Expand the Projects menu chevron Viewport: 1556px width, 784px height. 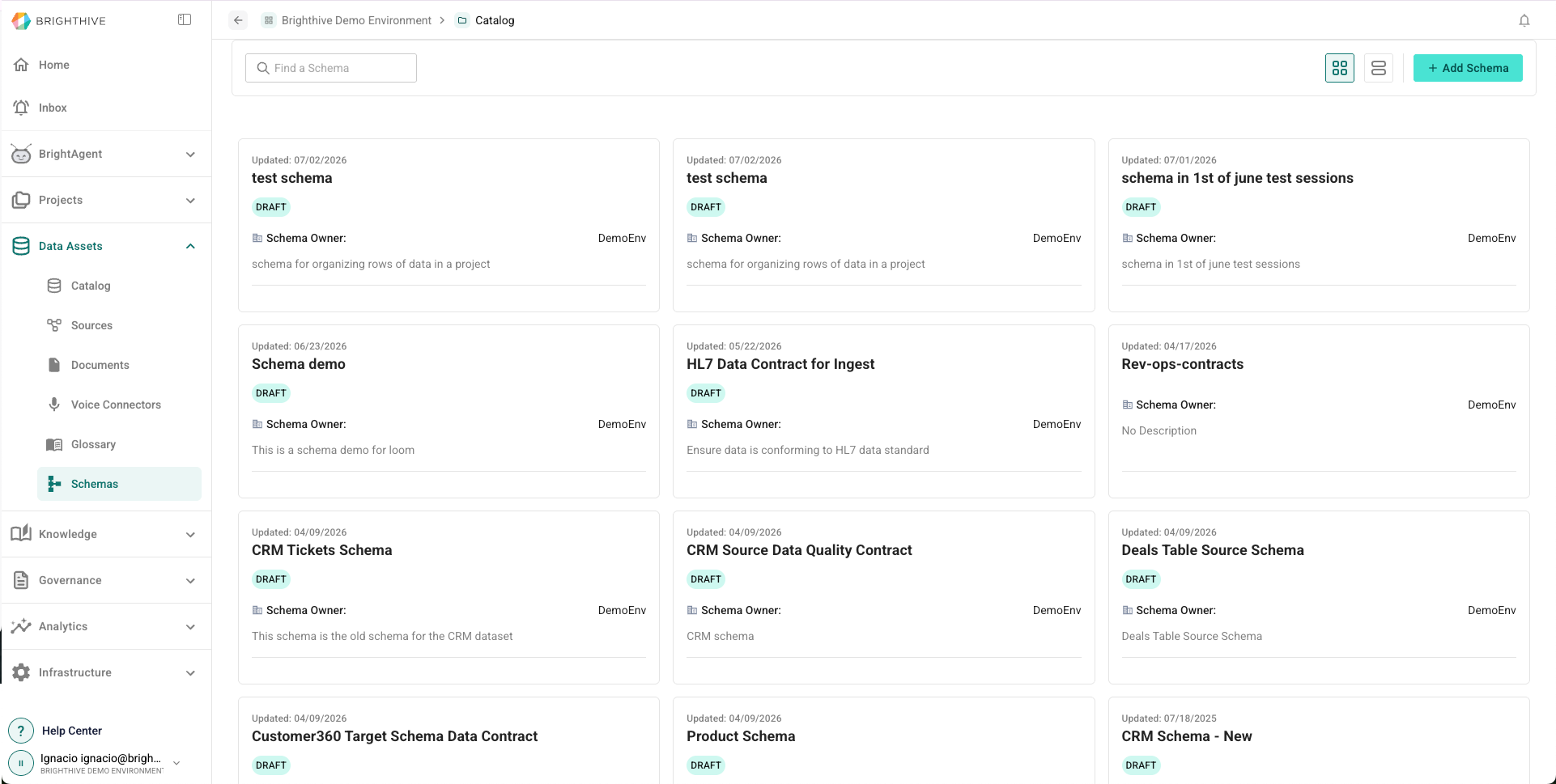point(190,200)
